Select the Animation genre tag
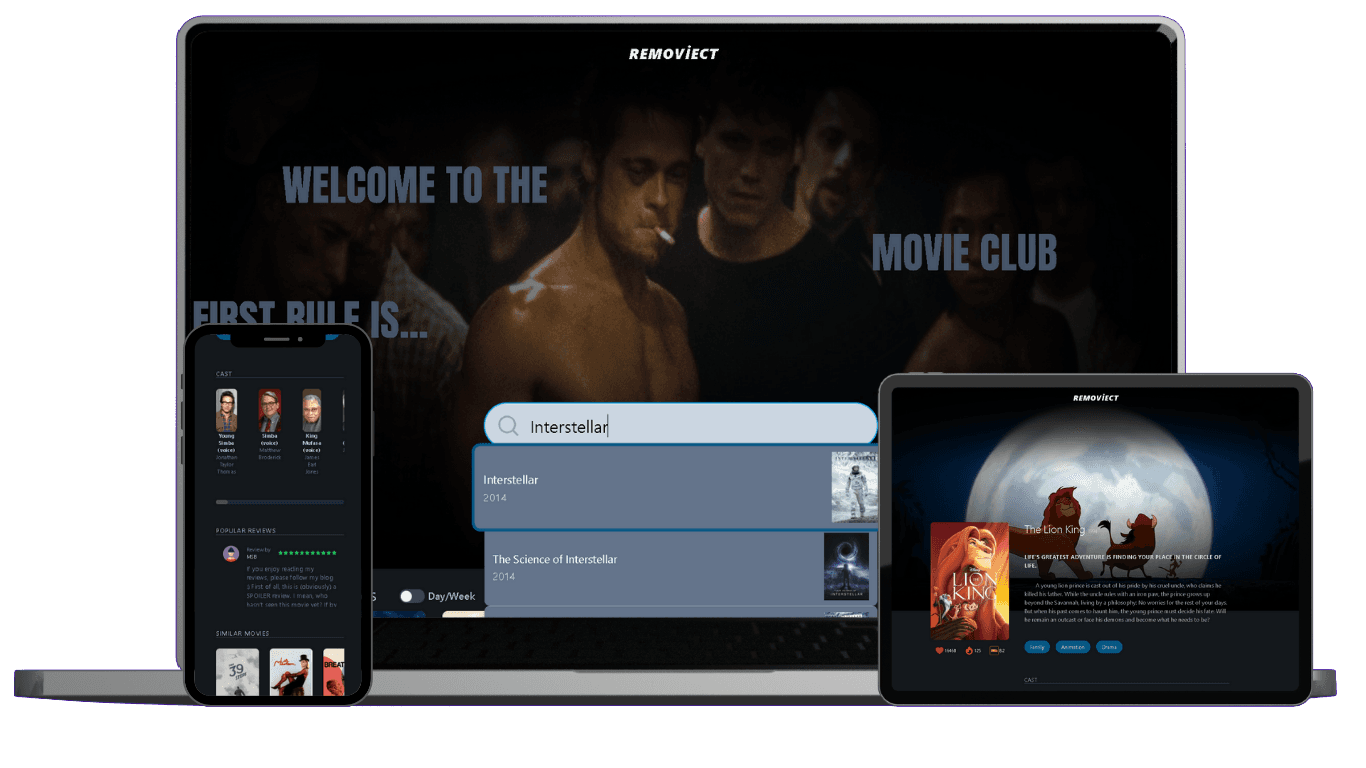Viewport: 1366px width, 768px height. tap(1073, 647)
